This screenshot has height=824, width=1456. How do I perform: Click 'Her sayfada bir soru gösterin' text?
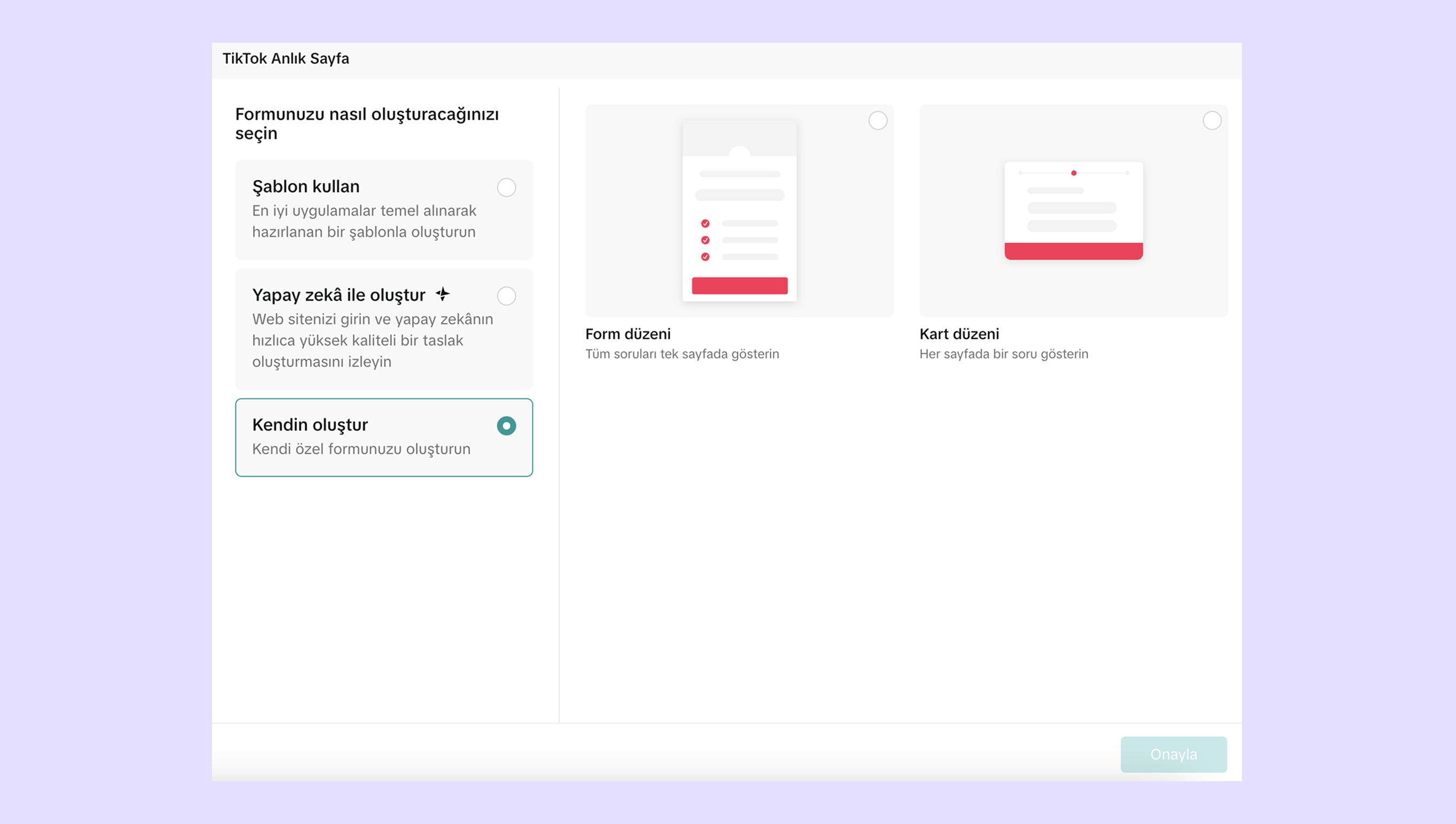[1003, 354]
